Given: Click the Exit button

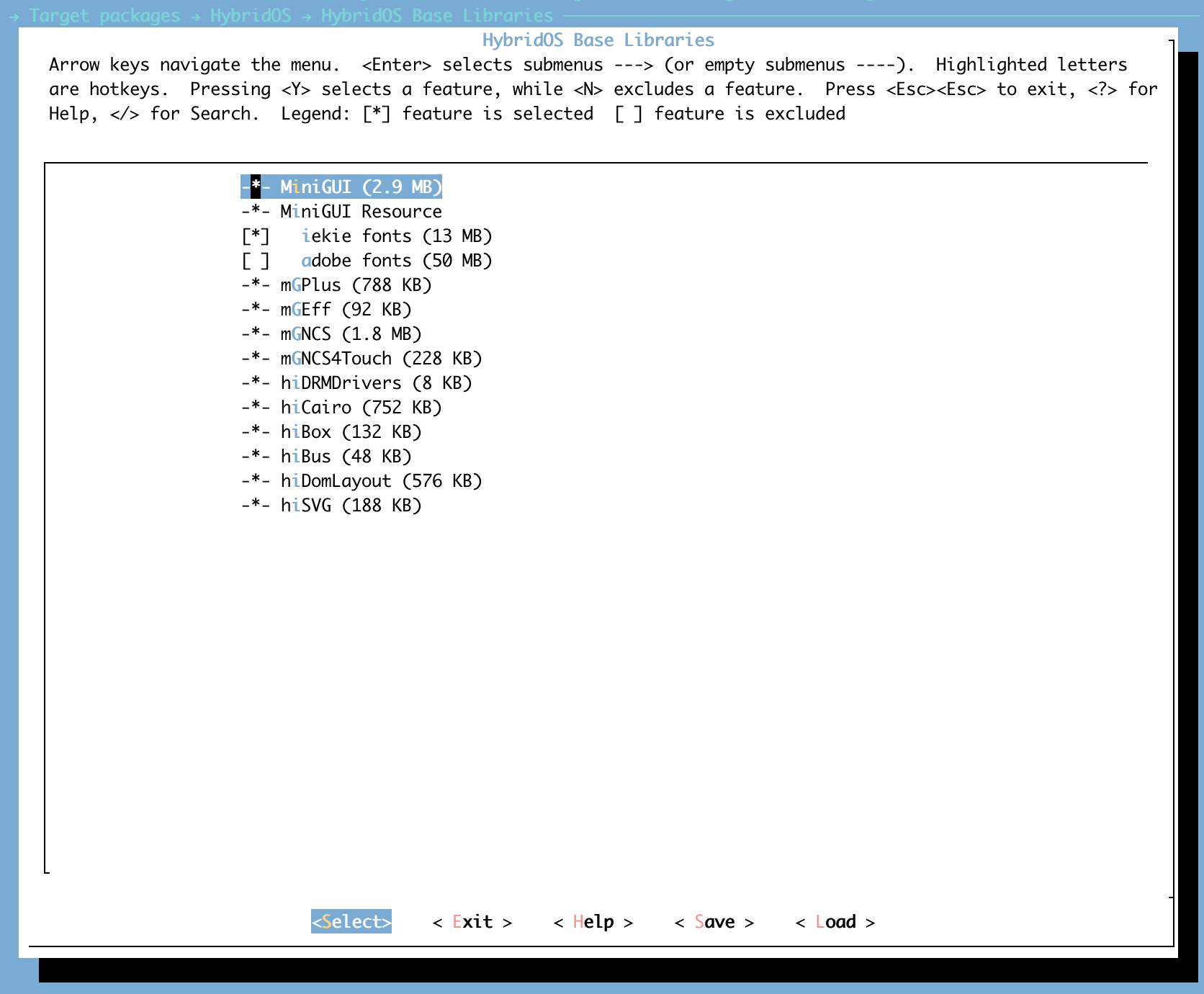Looking at the screenshot, I should 472,921.
